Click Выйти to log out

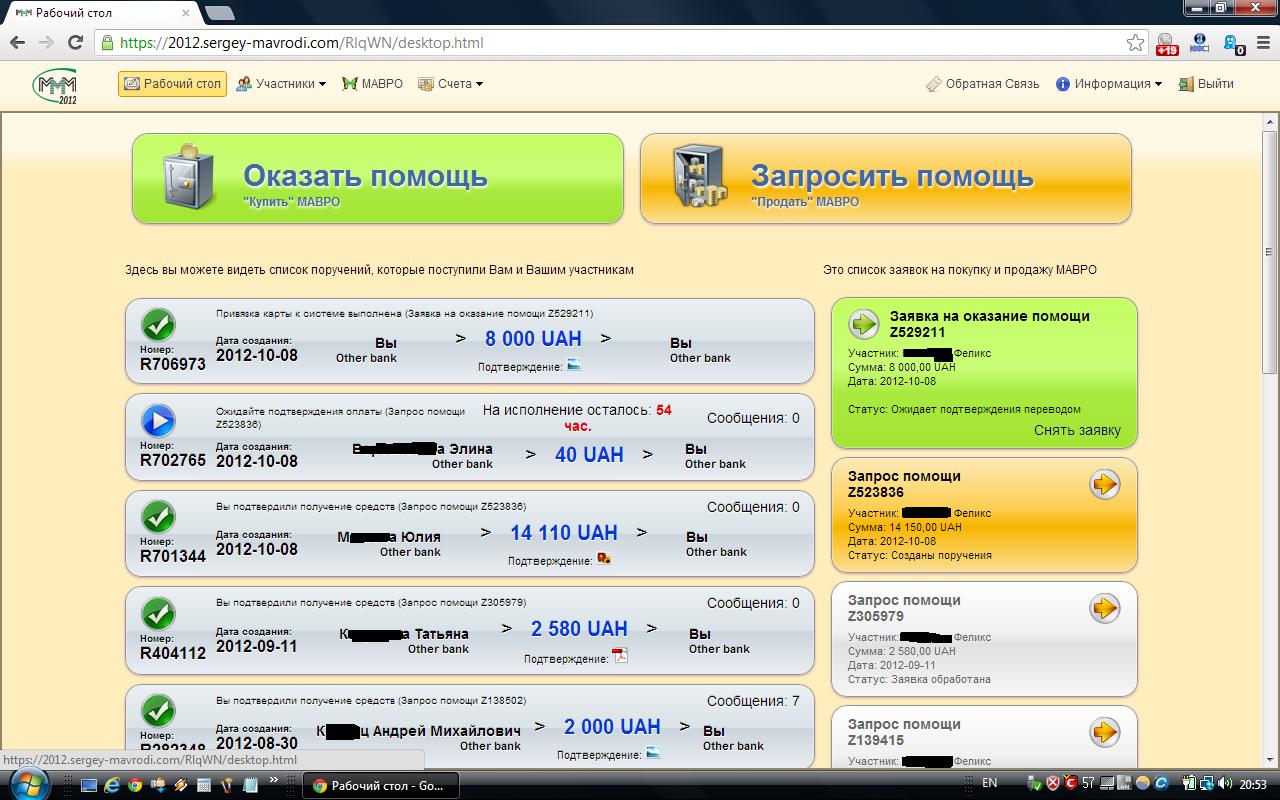pyautogui.click(x=1206, y=84)
